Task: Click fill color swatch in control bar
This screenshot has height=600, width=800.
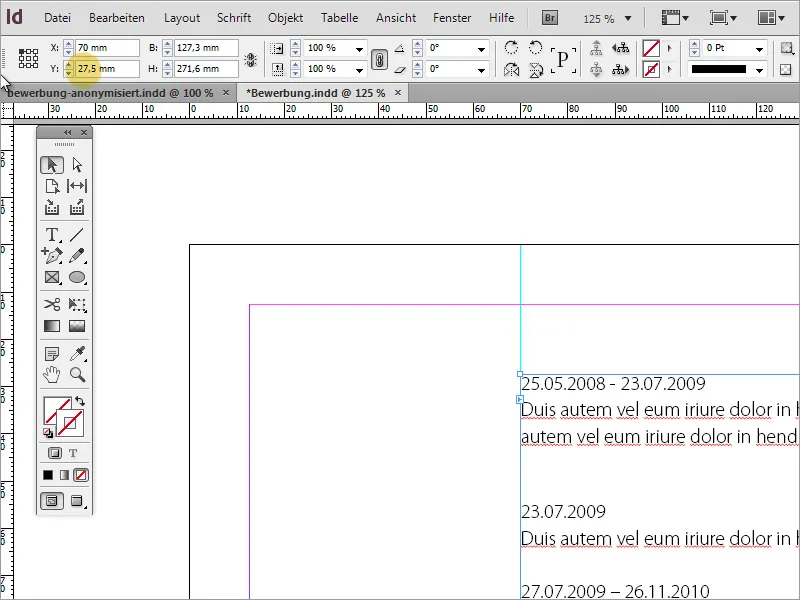Action: click(x=651, y=48)
